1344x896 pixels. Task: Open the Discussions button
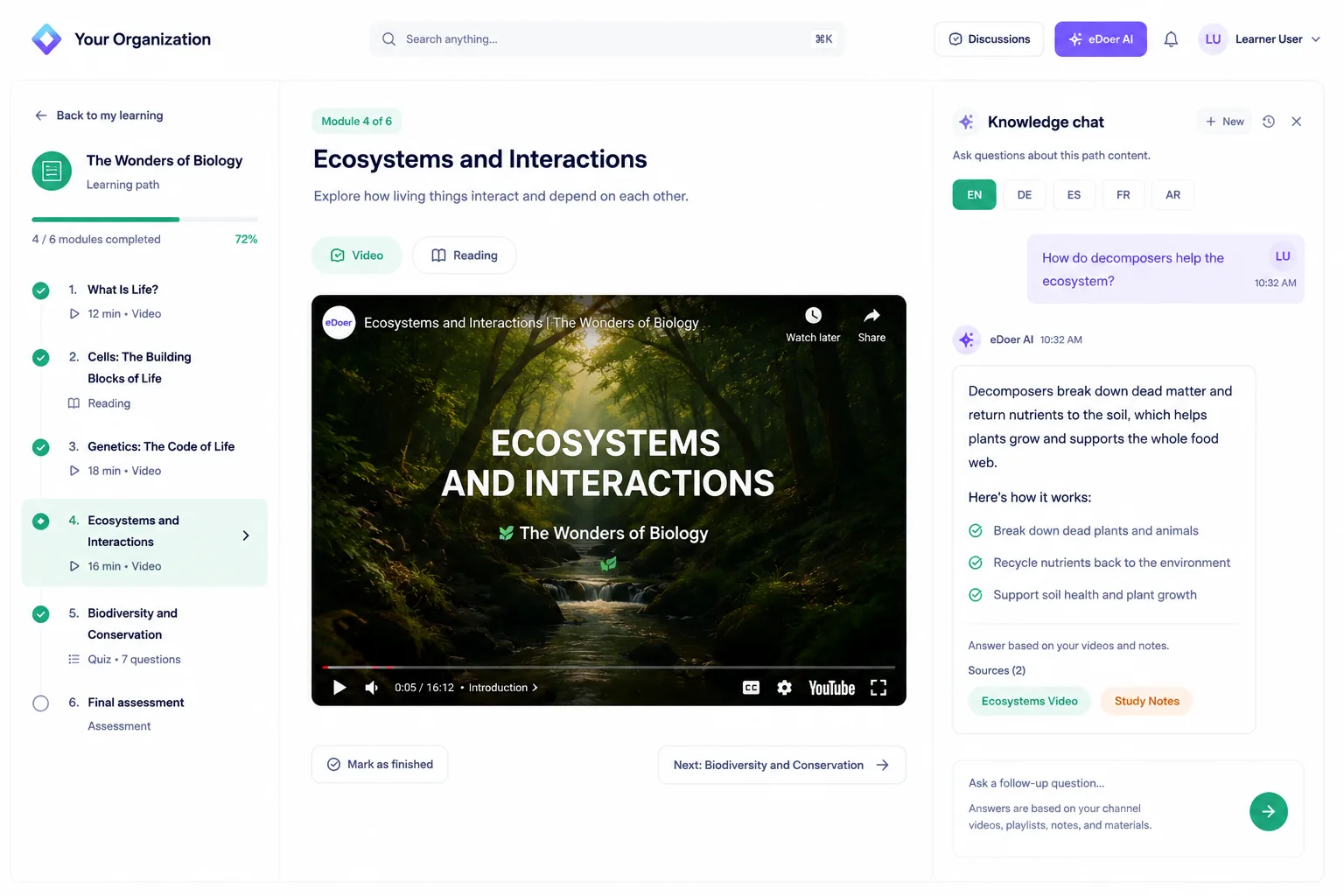pyautogui.click(x=989, y=39)
